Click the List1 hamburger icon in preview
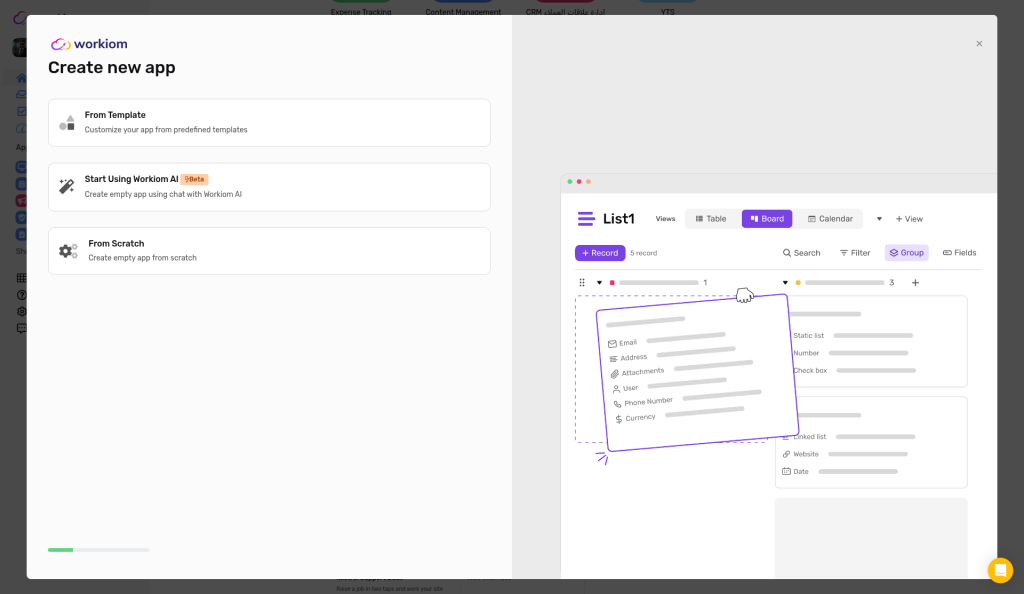The width and height of the screenshot is (1024, 594). click(586, 219)
